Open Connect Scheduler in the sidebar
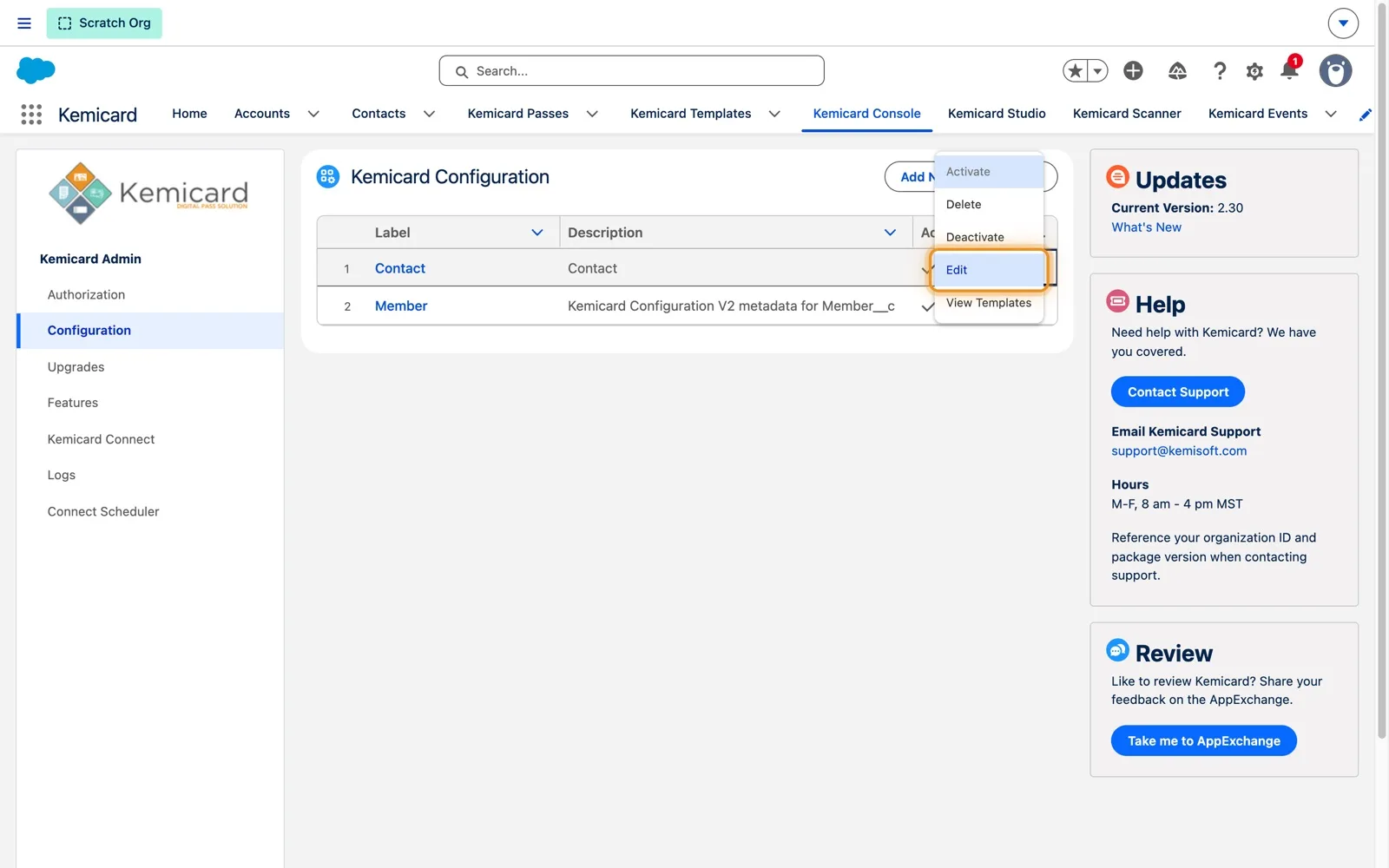 point(150,511)
